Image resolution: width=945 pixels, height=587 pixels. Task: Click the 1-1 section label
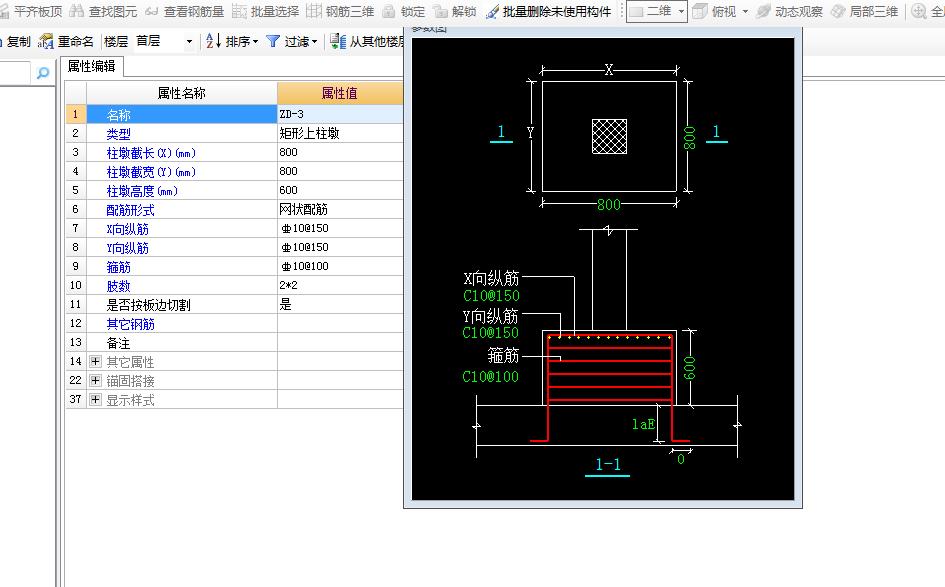pos(608,464)
